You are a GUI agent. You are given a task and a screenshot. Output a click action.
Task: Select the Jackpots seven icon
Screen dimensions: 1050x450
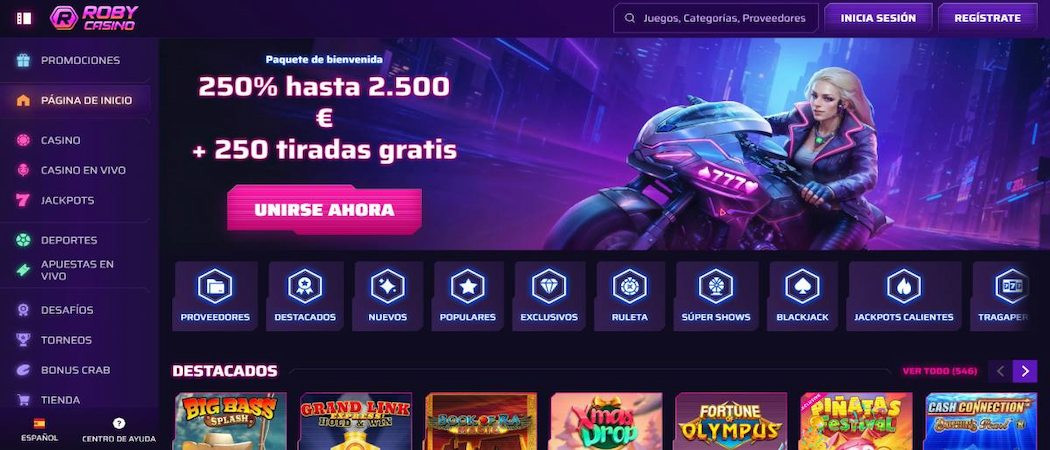point(23,200)
